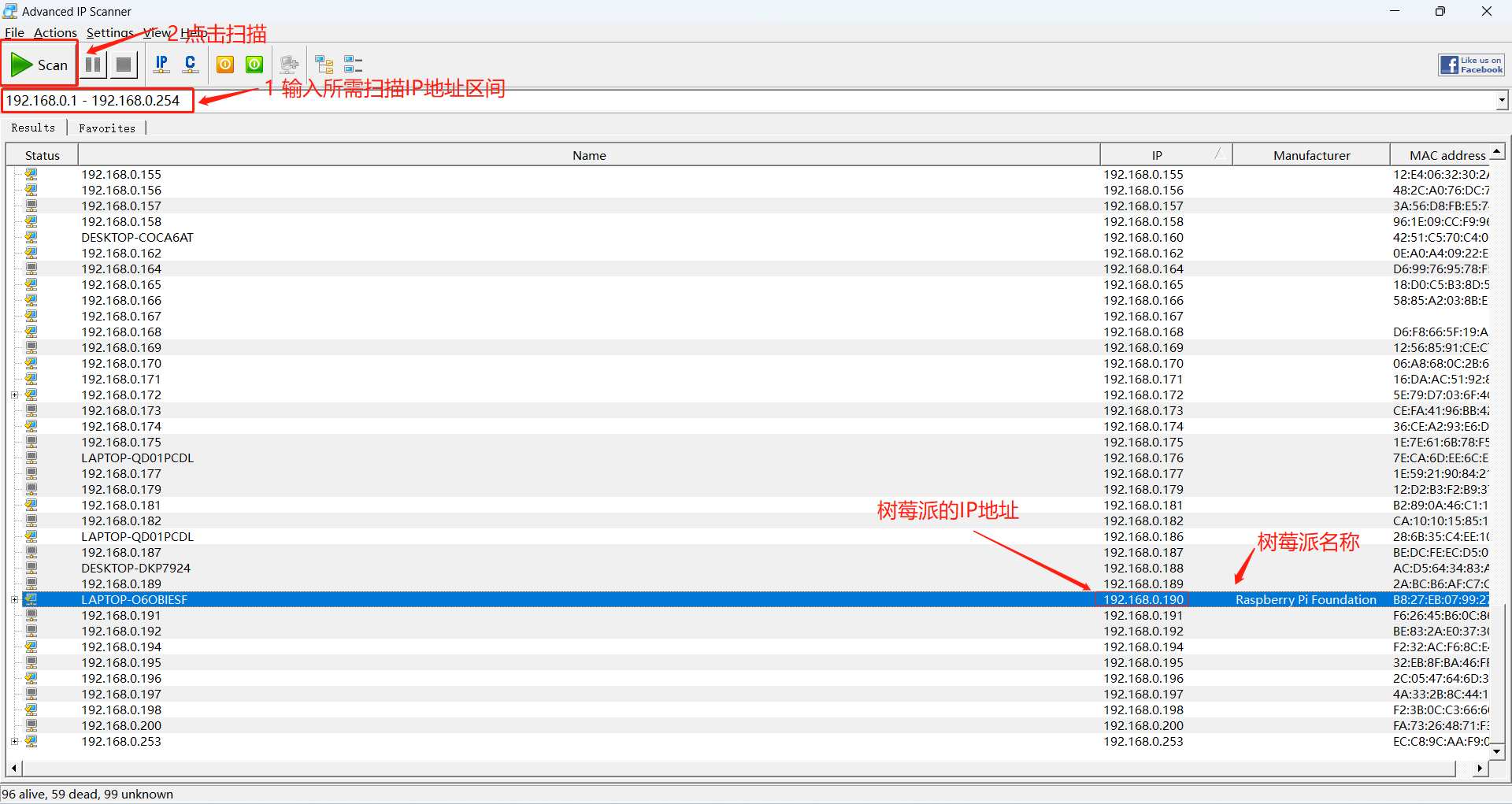The width and height of the screenshot is (1512, 804).
Task: Sort results by Manufacturer column header
Action: click(1311, 155)
